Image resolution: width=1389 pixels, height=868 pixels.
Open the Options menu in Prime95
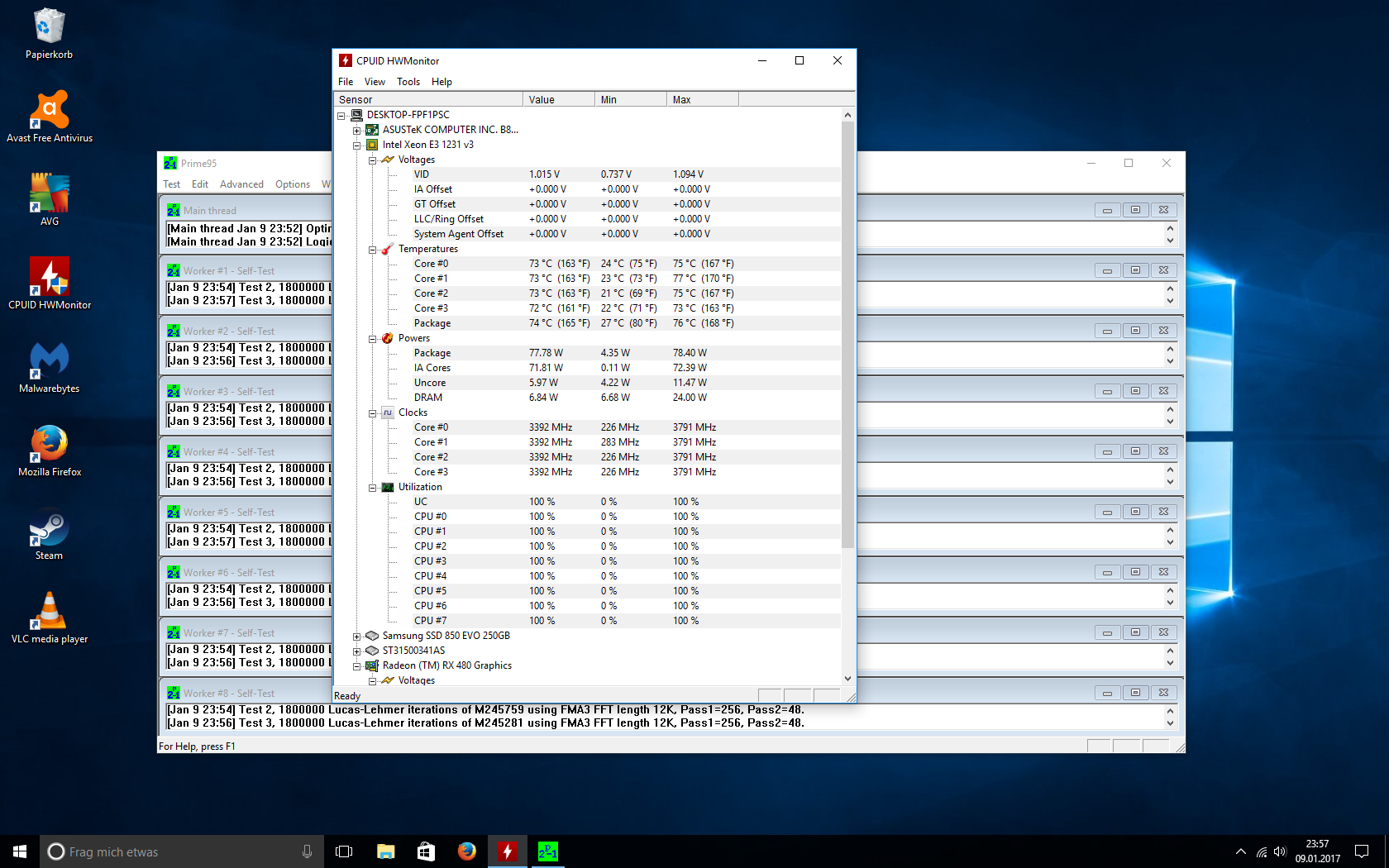[293, 184]
